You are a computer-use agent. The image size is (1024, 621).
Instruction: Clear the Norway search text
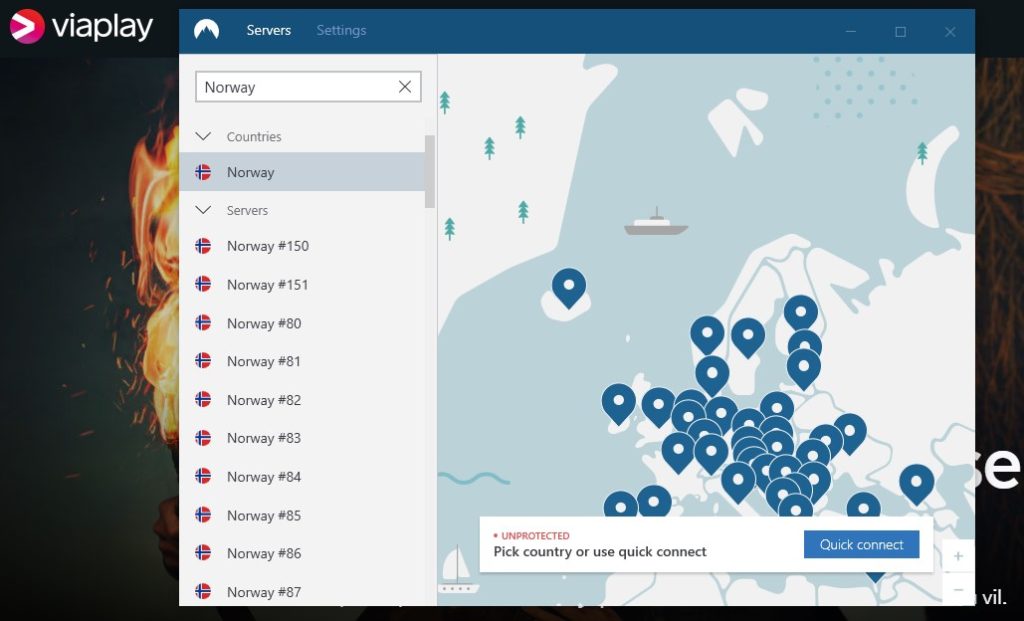click(x=405, y=87)
